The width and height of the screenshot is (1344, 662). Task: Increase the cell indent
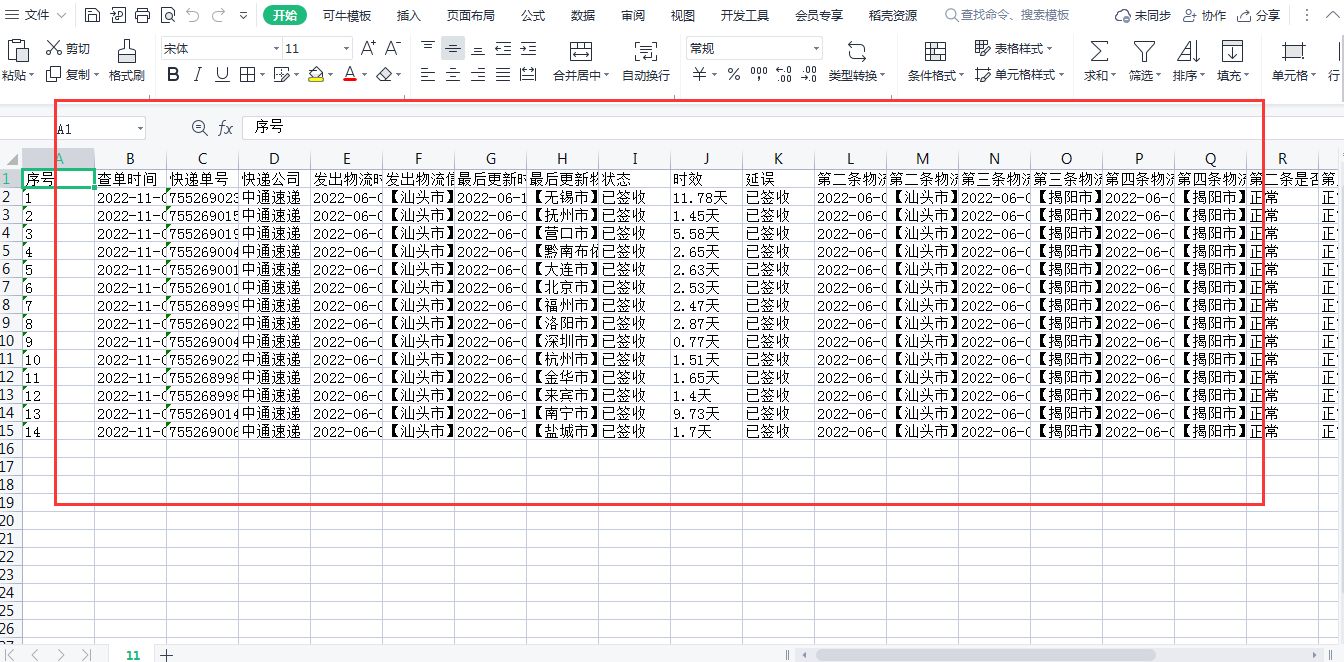(x=528, y=48)
